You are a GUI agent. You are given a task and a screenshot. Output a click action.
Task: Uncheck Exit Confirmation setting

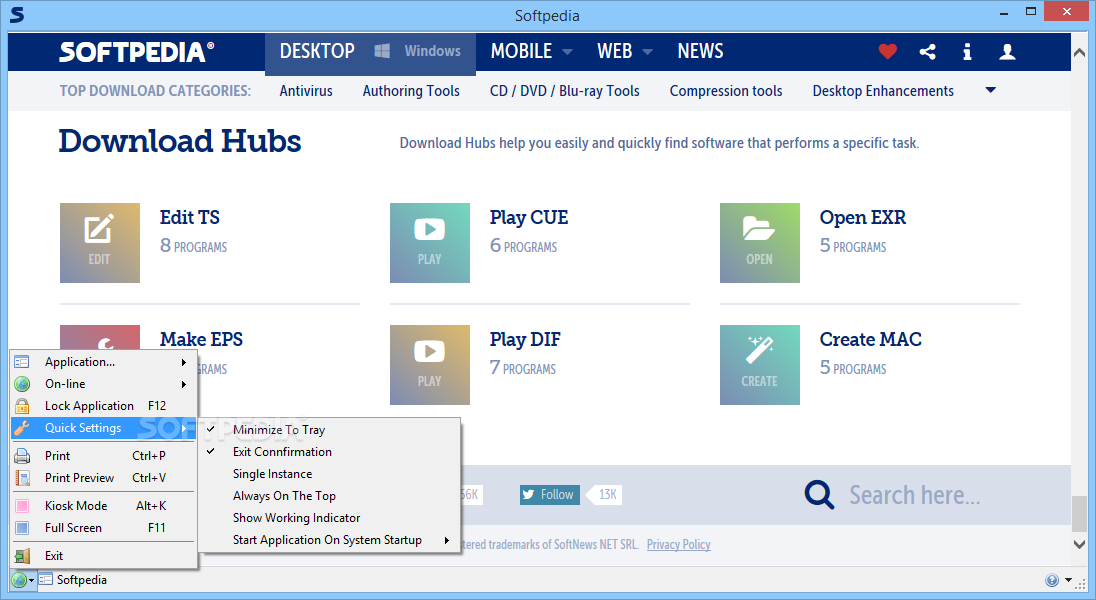tap(282, 452)
